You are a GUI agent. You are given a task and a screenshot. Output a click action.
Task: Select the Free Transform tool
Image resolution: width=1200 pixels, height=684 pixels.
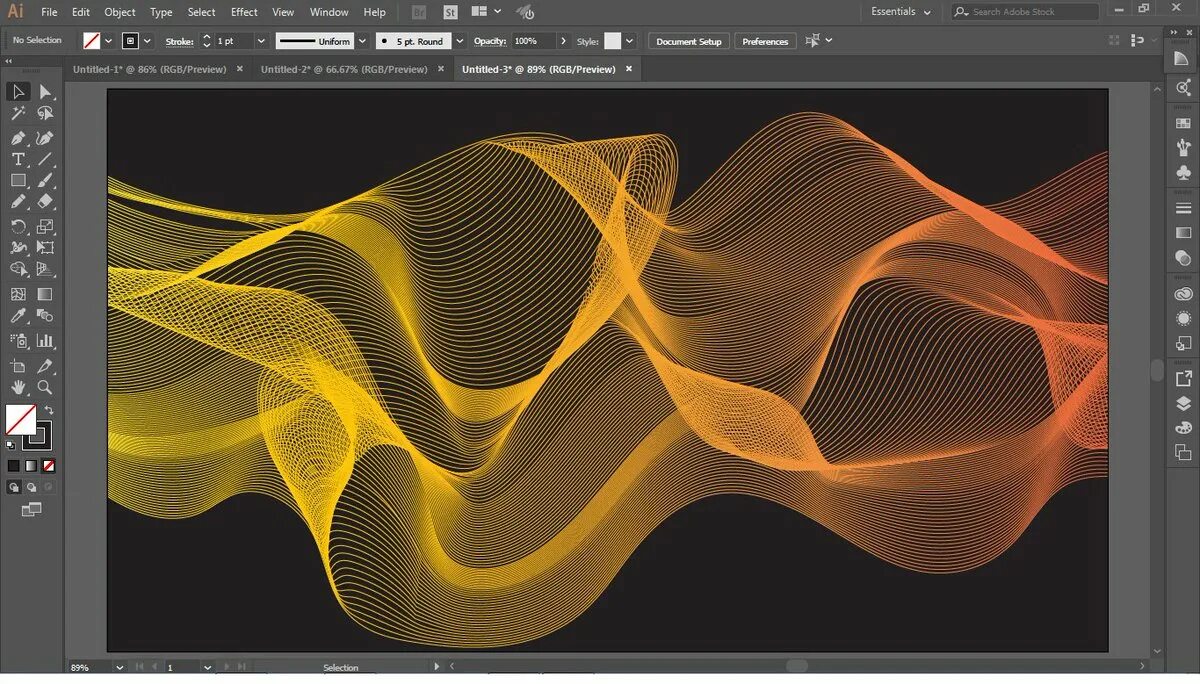pos(45,248)
